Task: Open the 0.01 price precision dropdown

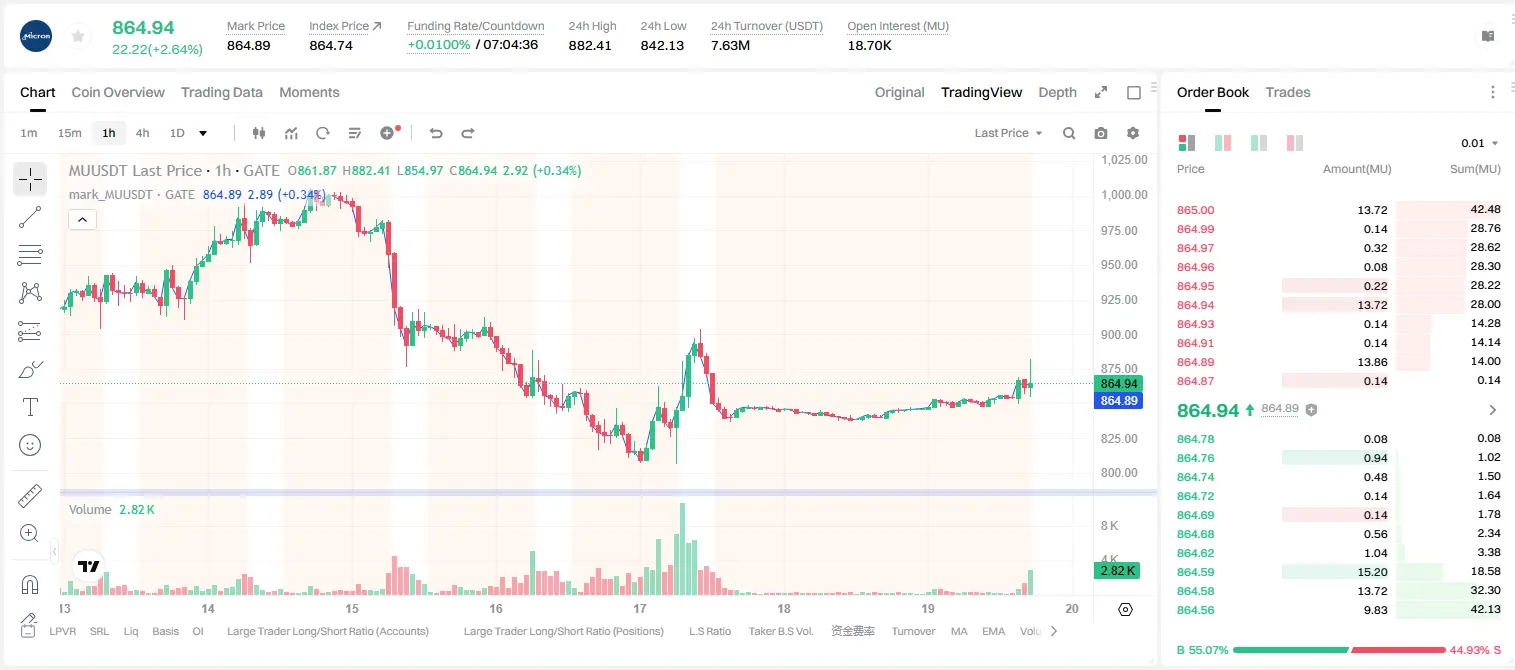Action: pos(1480,143)
